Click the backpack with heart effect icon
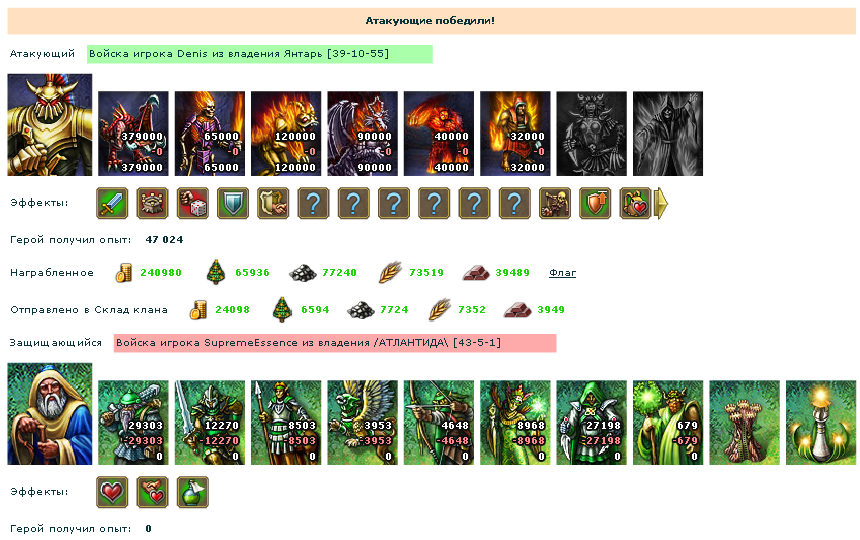 (635, 203)
